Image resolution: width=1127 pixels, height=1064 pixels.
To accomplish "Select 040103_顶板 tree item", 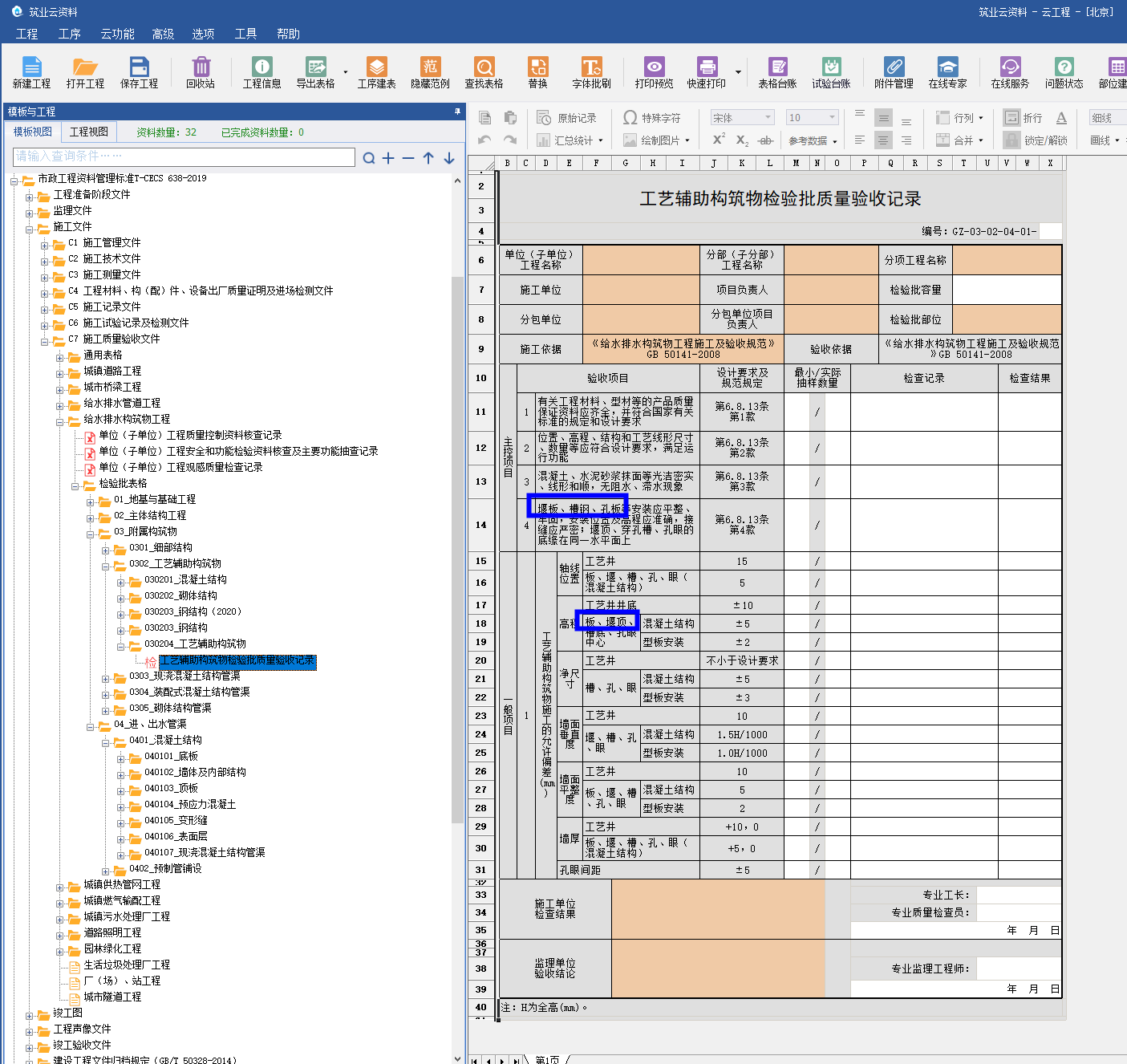I will click(x=171, y=789).
